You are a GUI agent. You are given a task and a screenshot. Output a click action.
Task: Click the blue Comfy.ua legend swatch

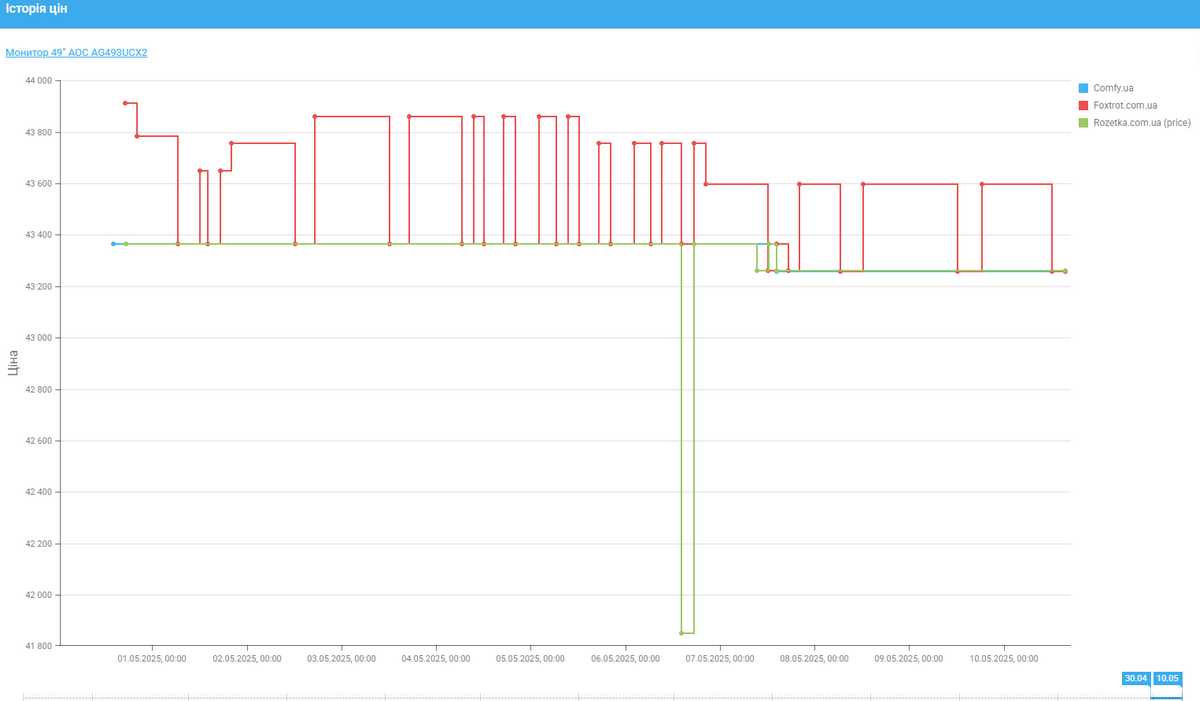(1083, 88)
